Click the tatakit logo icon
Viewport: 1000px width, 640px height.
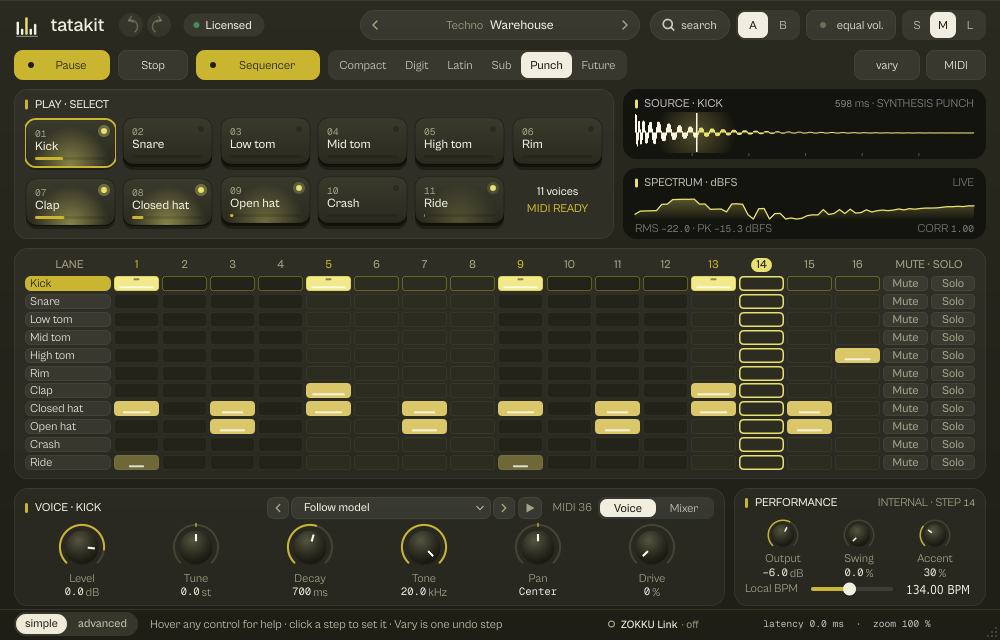pos(27,25)
